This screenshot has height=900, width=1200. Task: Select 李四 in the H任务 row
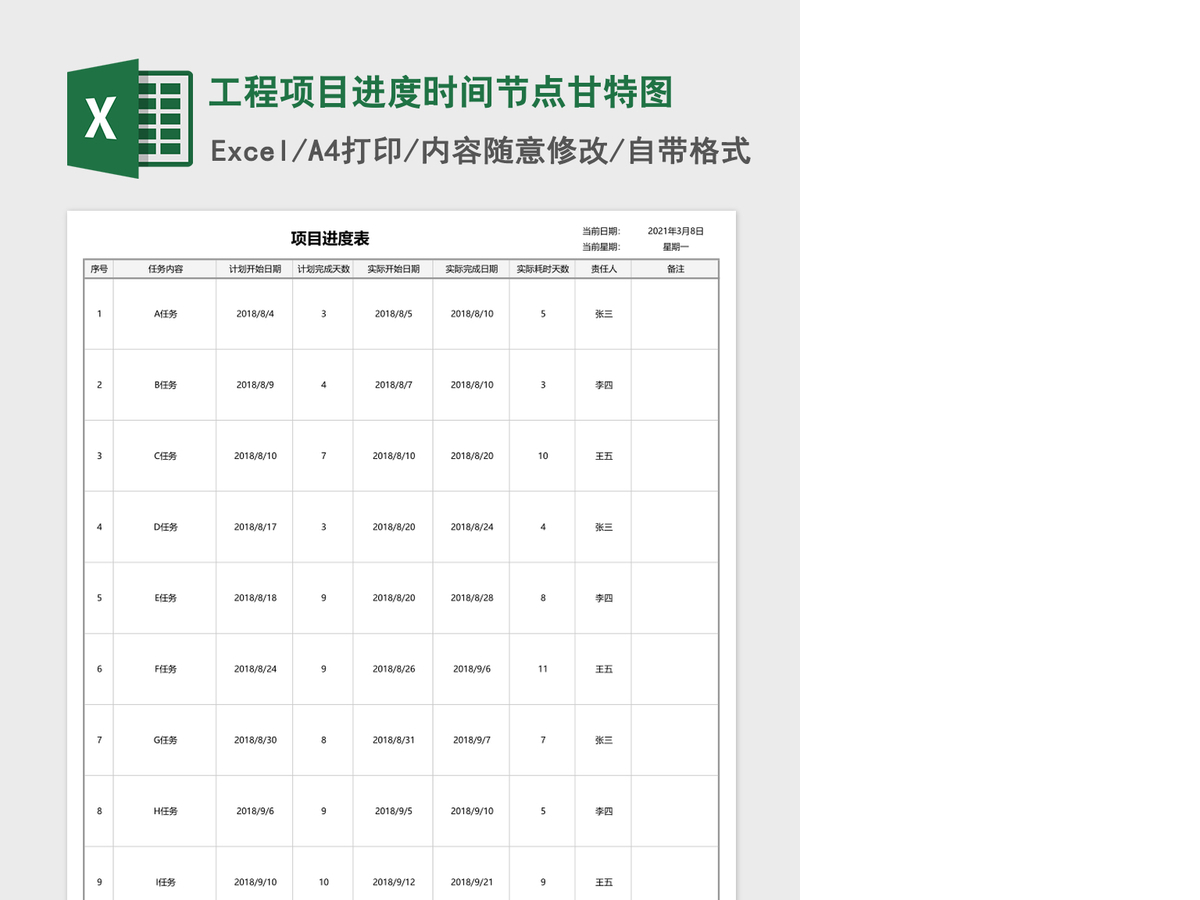click(x=604, y=811)
